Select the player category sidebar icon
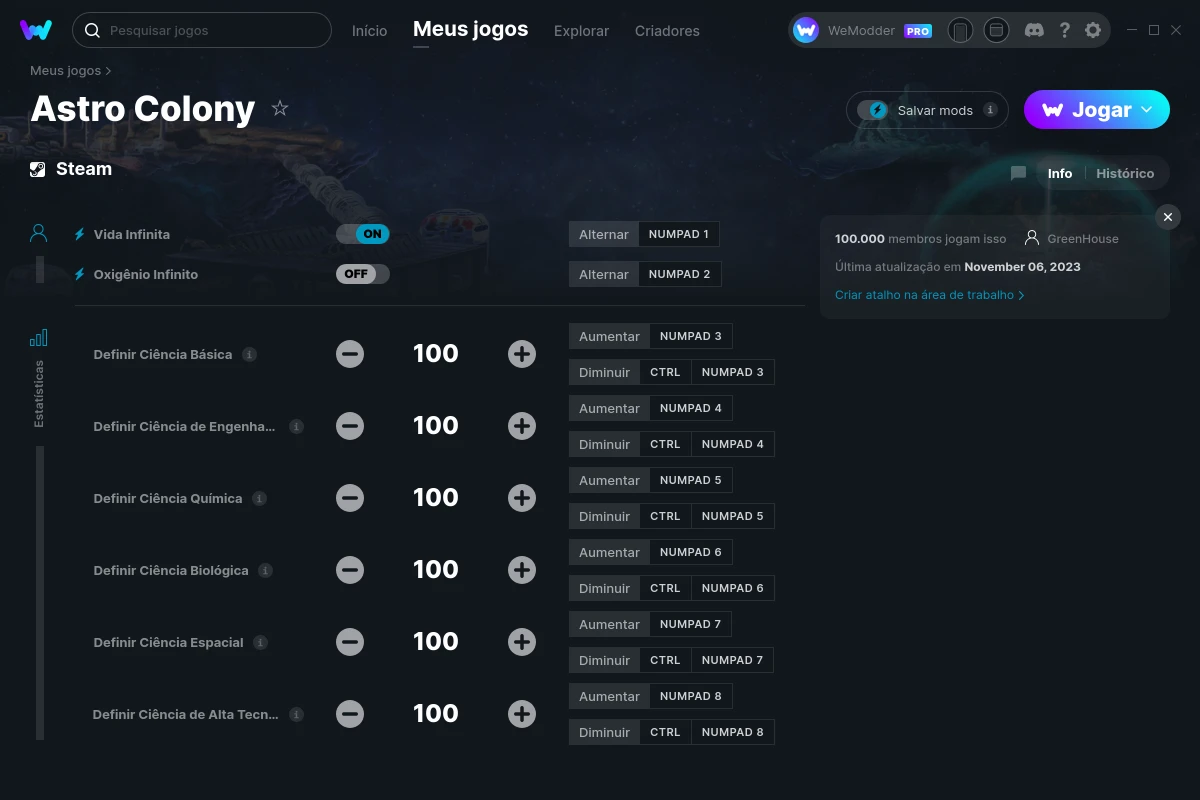 [x=38, y=234]
